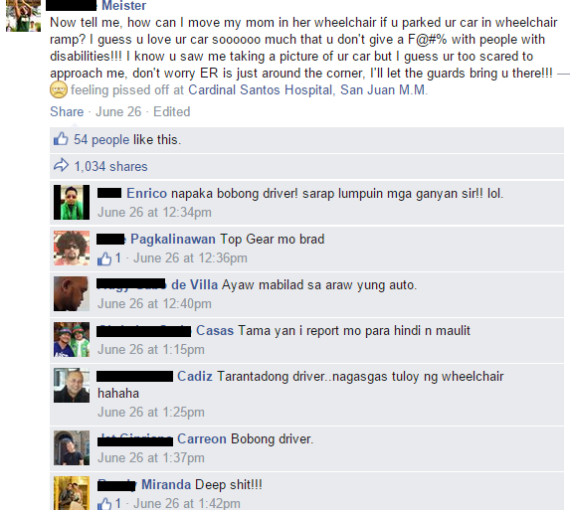Screen dimensions: 570x510
Task: Click the Meister profile name link
Action: (x=124, y=5)
